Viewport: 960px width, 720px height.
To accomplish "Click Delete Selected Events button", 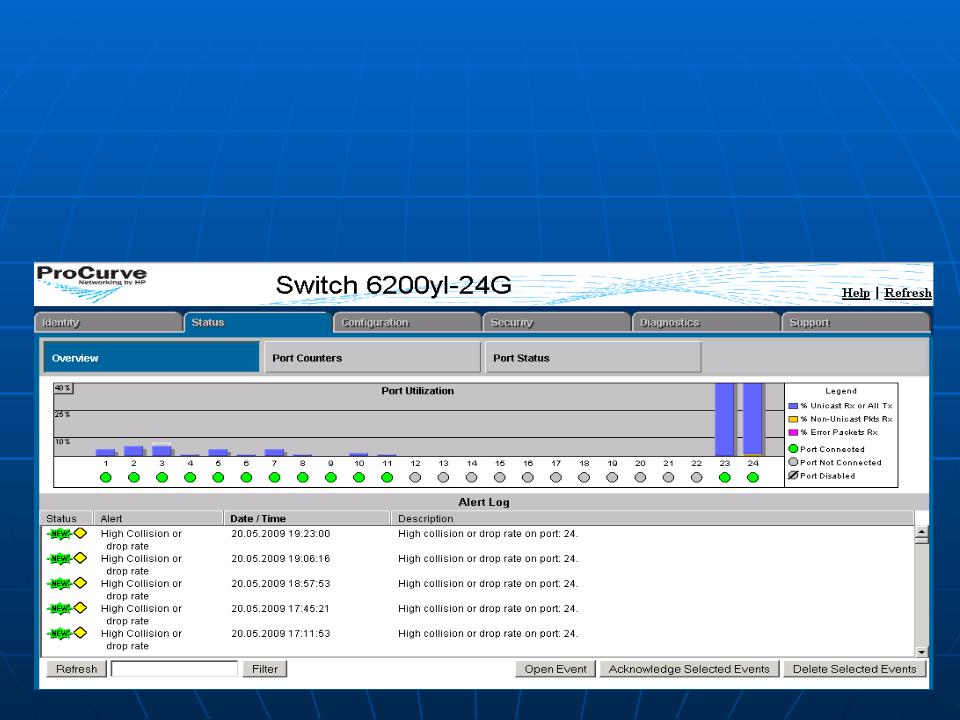I will tap(855, 669).
